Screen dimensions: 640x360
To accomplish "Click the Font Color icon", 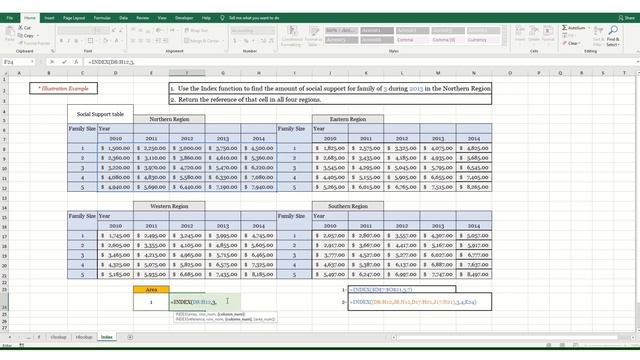I will [x=117, y=41].
